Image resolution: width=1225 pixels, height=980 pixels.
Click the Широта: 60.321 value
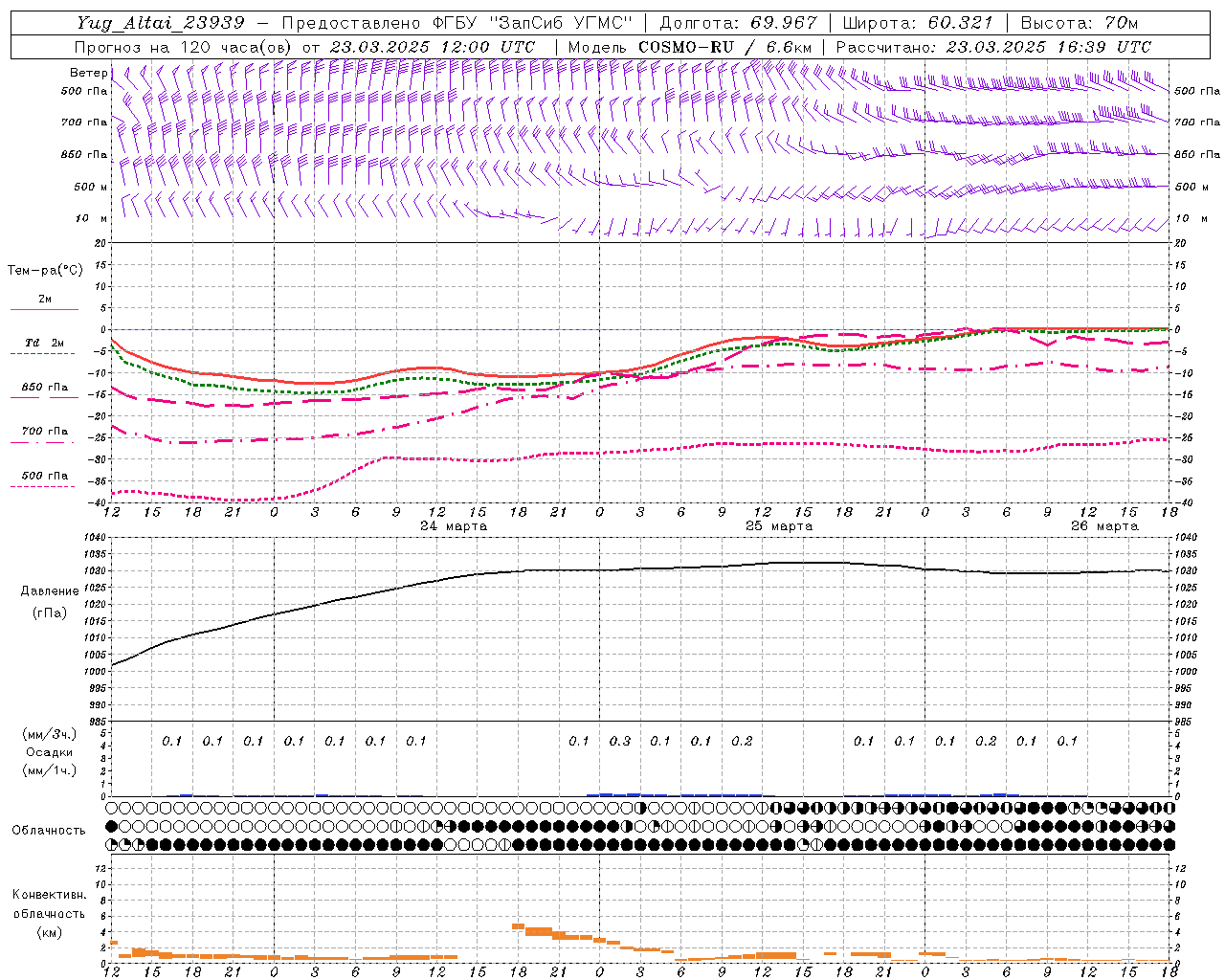pos(918,23)
